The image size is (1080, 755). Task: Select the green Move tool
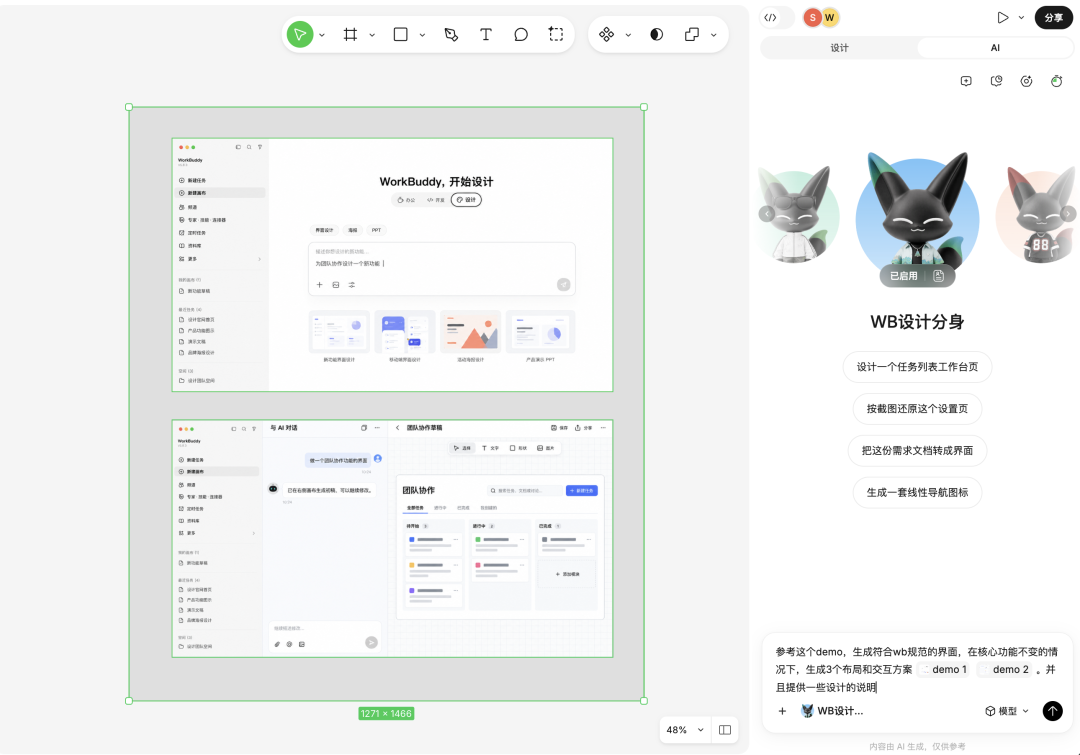[x=300, y=34]
